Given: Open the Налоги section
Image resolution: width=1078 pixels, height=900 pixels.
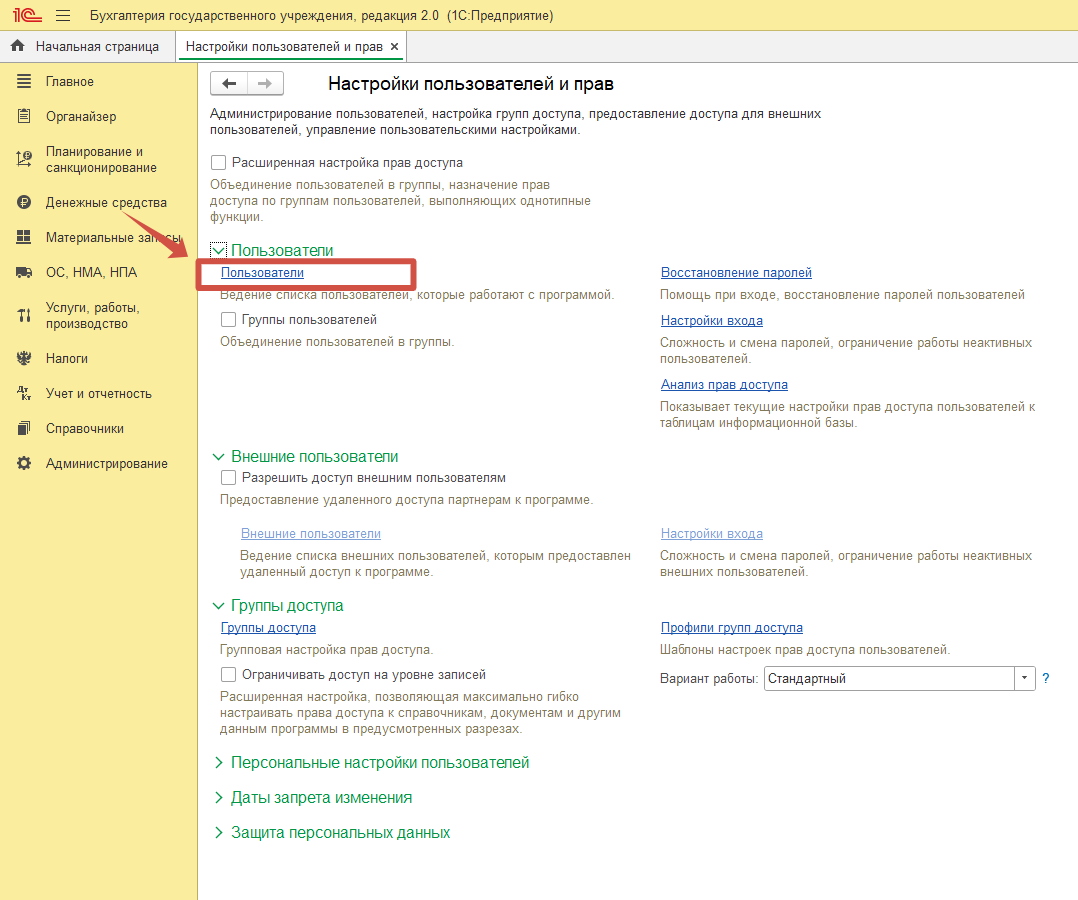Looking at the screenshot, I should pyautogui.click(x=67, y=358).
